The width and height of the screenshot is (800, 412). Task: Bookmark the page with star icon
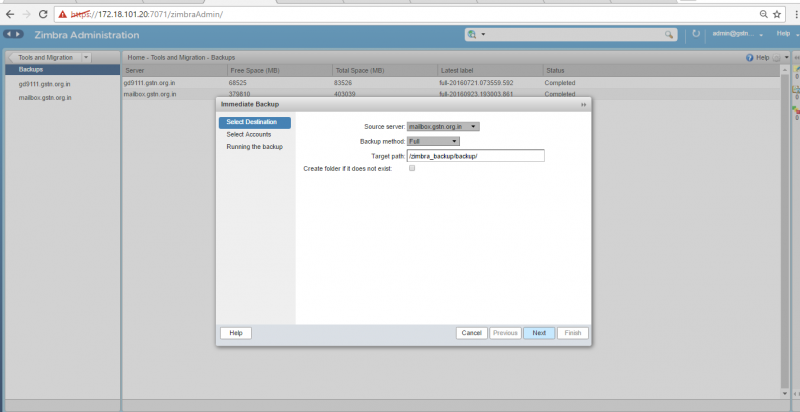[777, 14]
